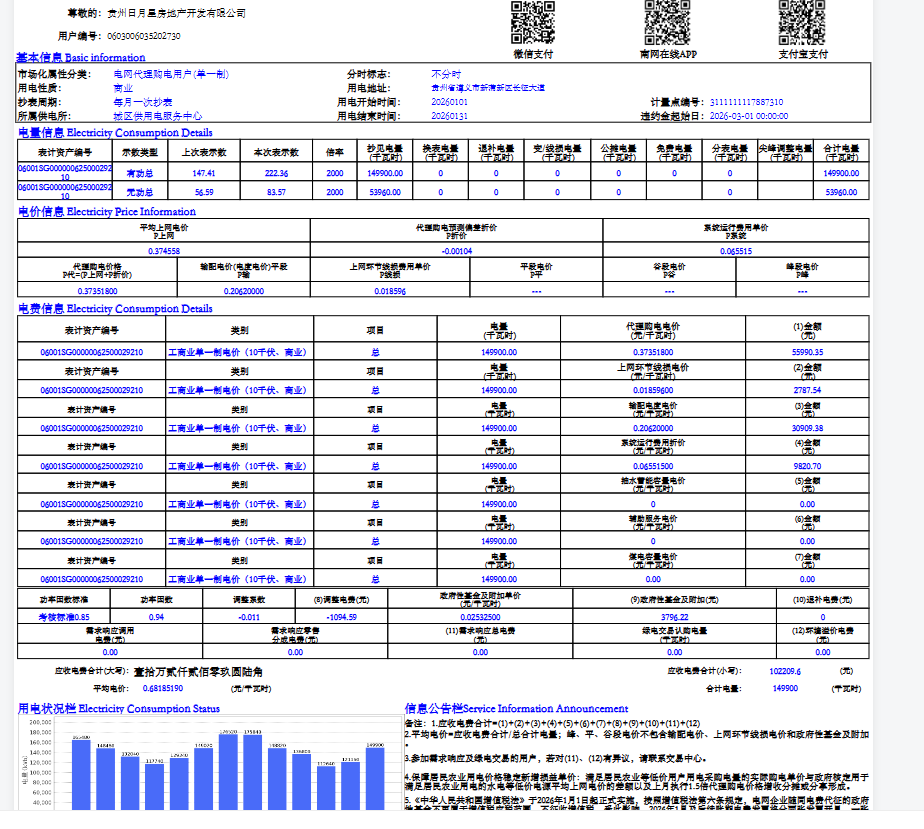Click the WeChat Pay QR code
Image resolution: width=924 pixels, height=829 pixels.
[532, 22]
